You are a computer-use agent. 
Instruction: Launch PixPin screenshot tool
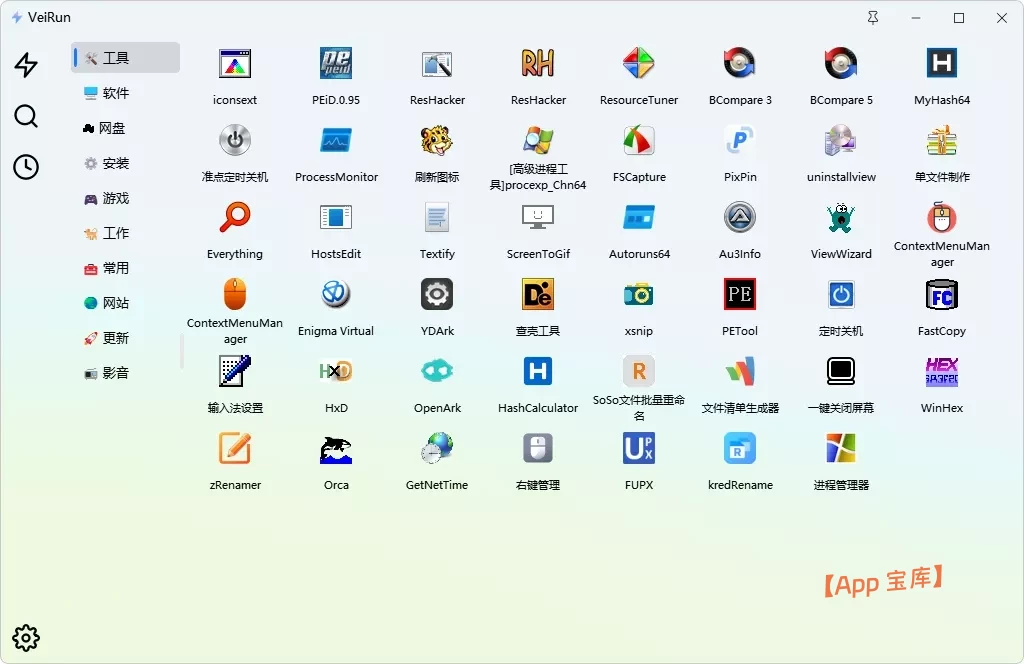pyautogui.click(x=740, y=140)
